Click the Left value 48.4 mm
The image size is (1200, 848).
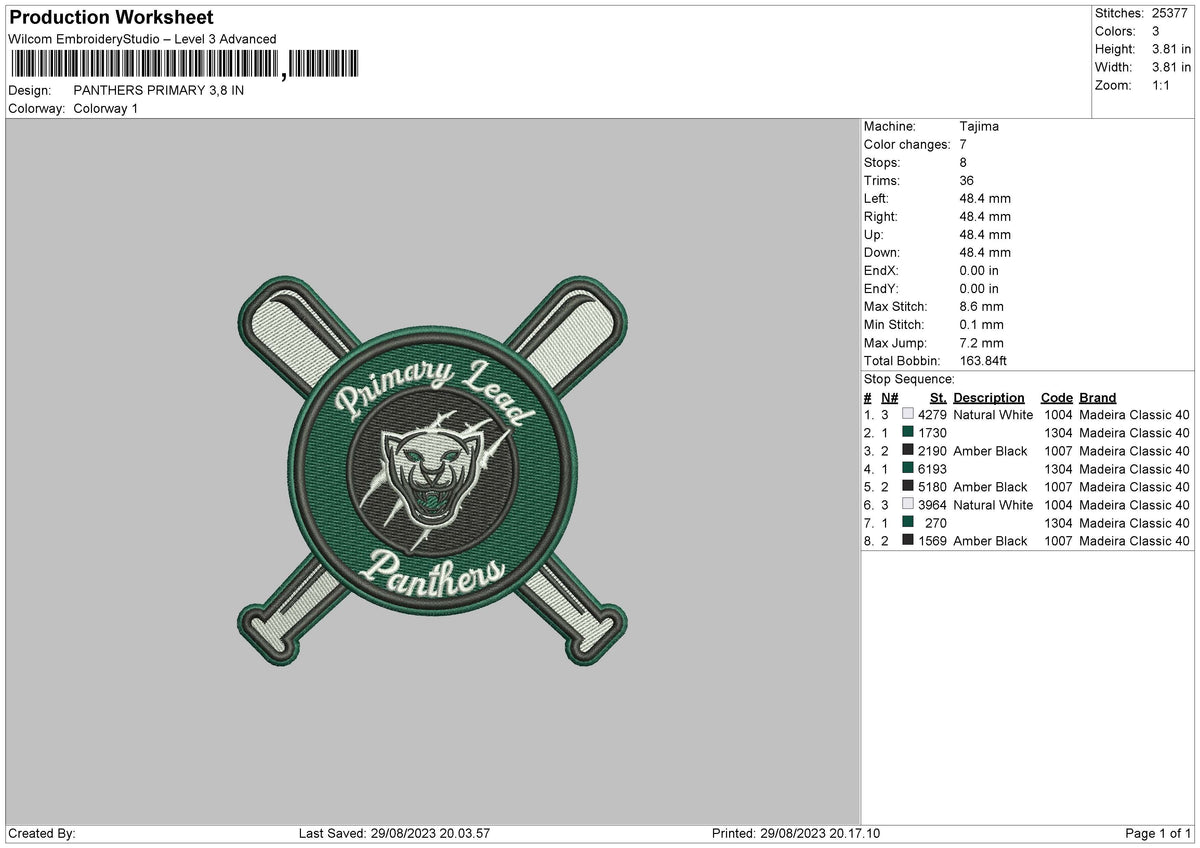(985, 198)
